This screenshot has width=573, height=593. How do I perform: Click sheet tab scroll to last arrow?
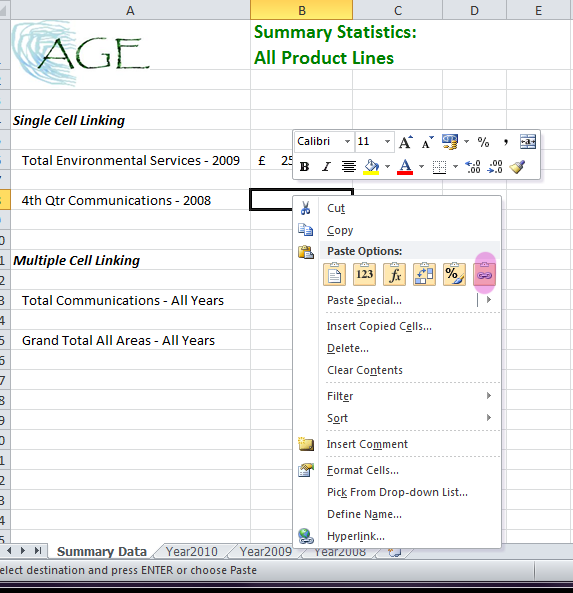(38, 551)
